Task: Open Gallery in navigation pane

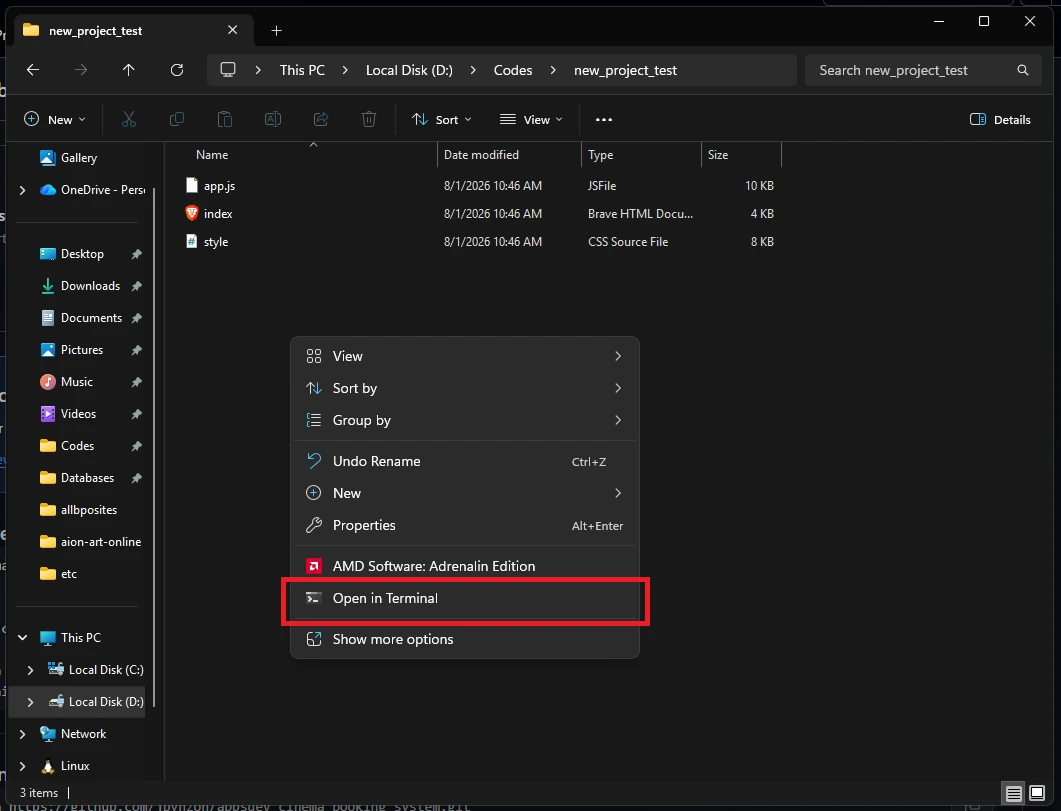Action: [x=78, y=158]
